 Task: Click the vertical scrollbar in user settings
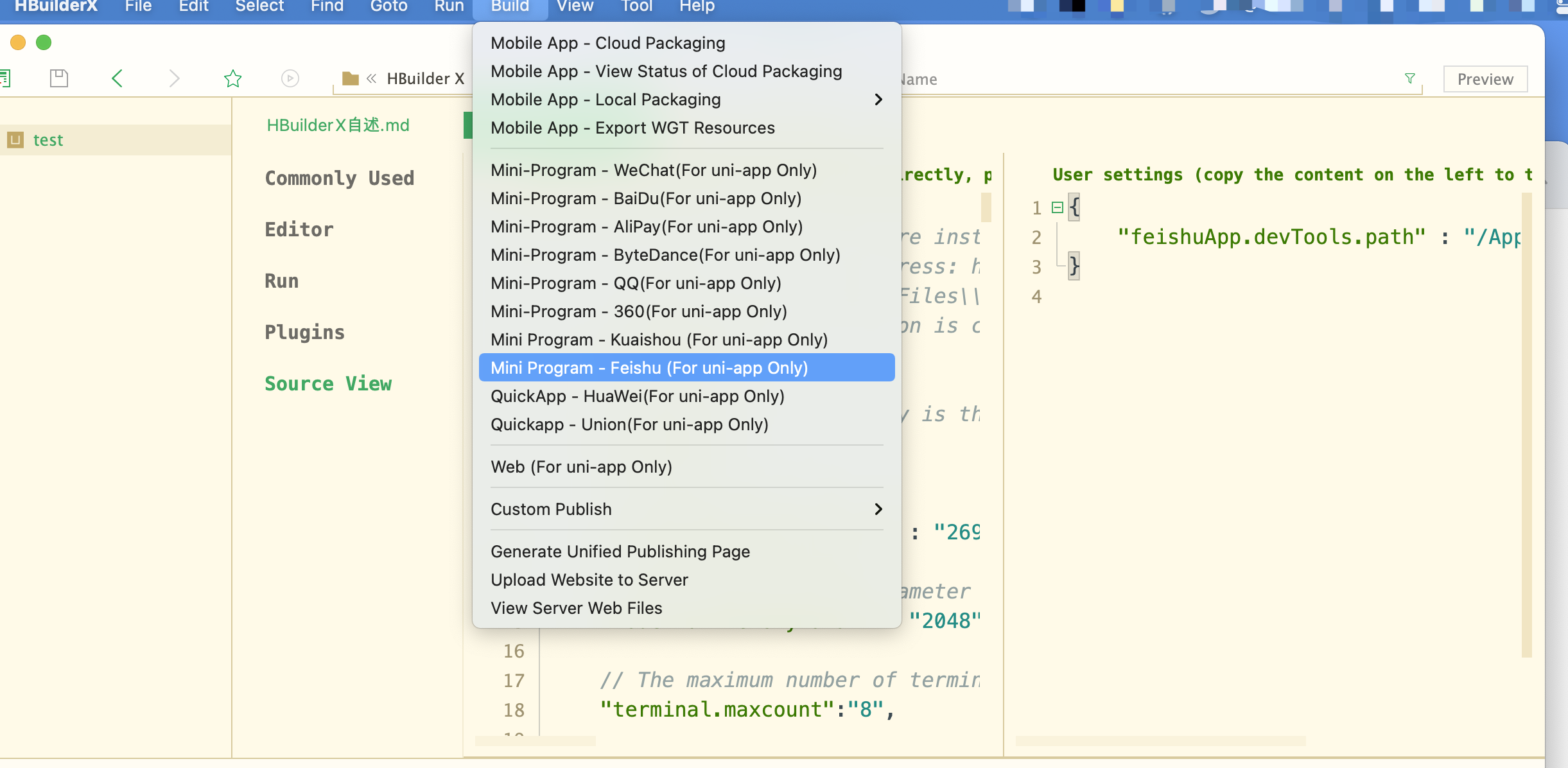pyautogui.click(x=1526, y=424)
